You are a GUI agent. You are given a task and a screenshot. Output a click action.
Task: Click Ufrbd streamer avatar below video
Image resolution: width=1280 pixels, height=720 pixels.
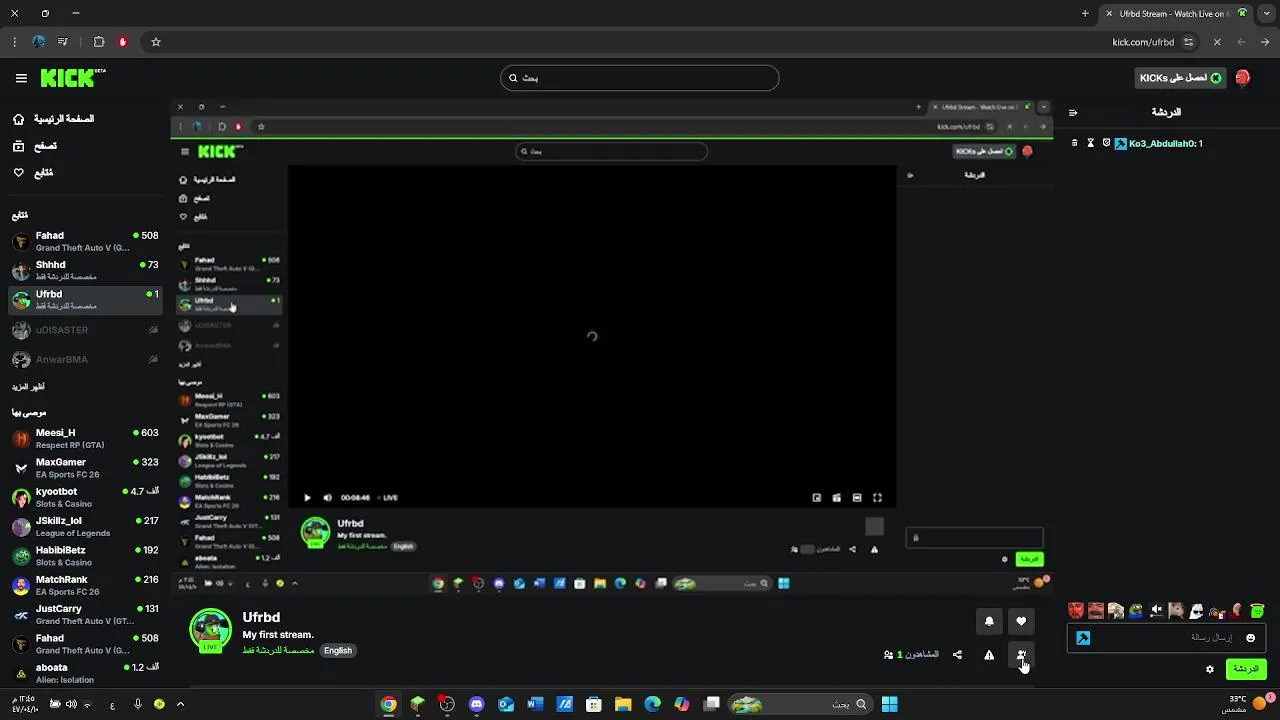pyautogui.click(x=211, y=630)
